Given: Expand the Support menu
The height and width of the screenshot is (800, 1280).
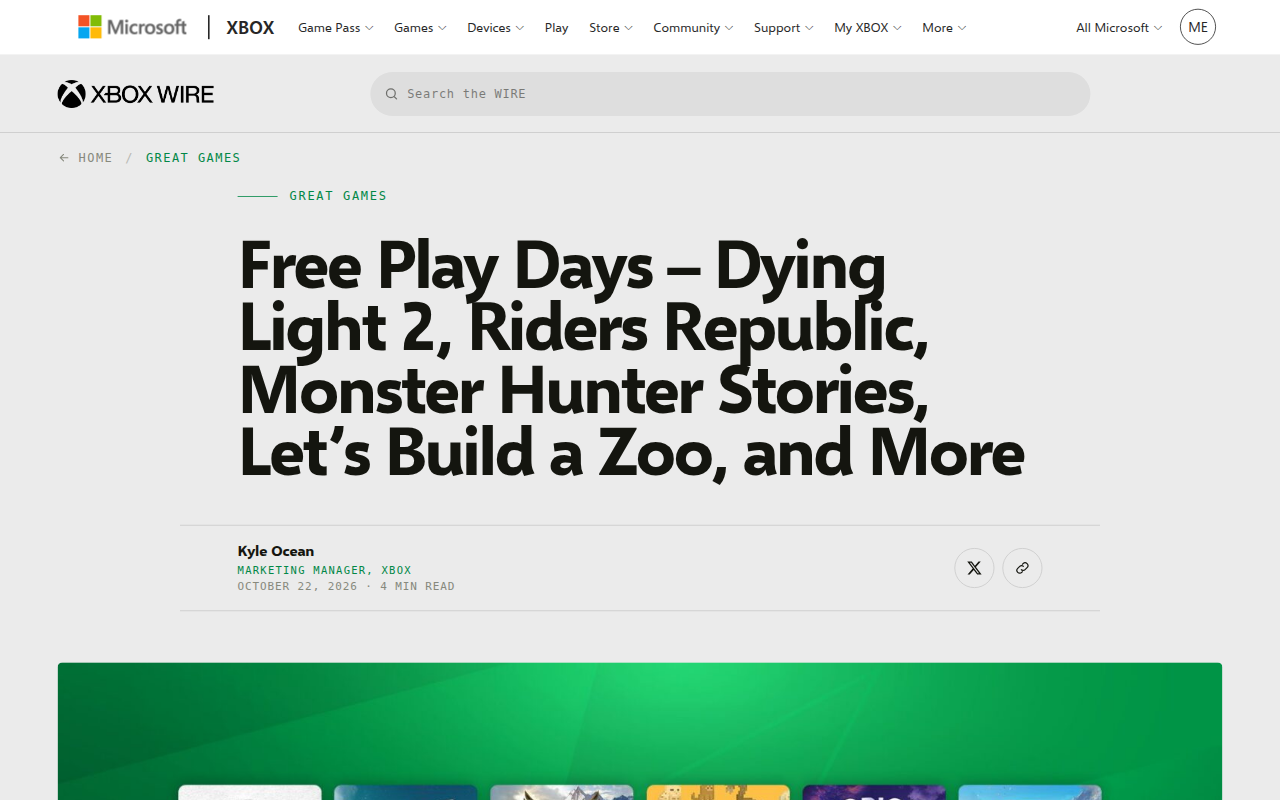Looking at the screenshot, I should click(784, 28).
